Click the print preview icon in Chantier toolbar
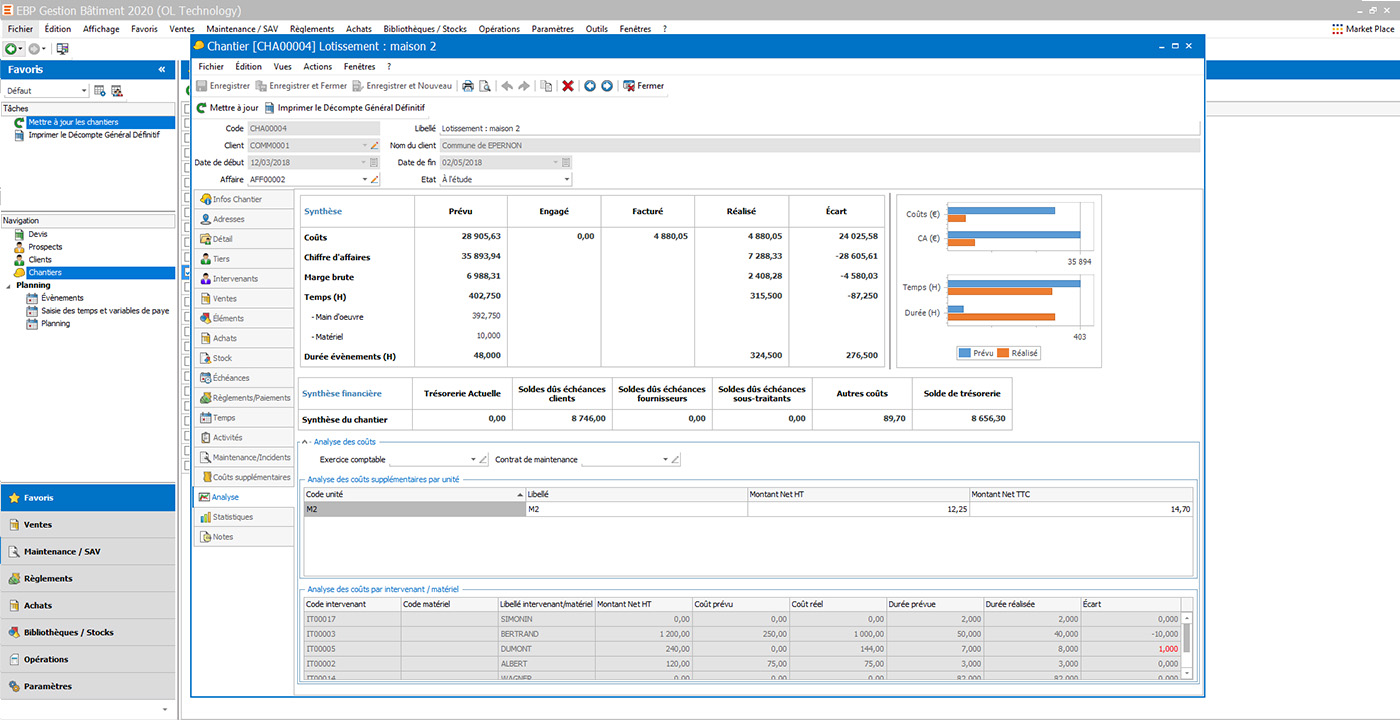Viewport: 1400px width, 720px height. point(485,86)
